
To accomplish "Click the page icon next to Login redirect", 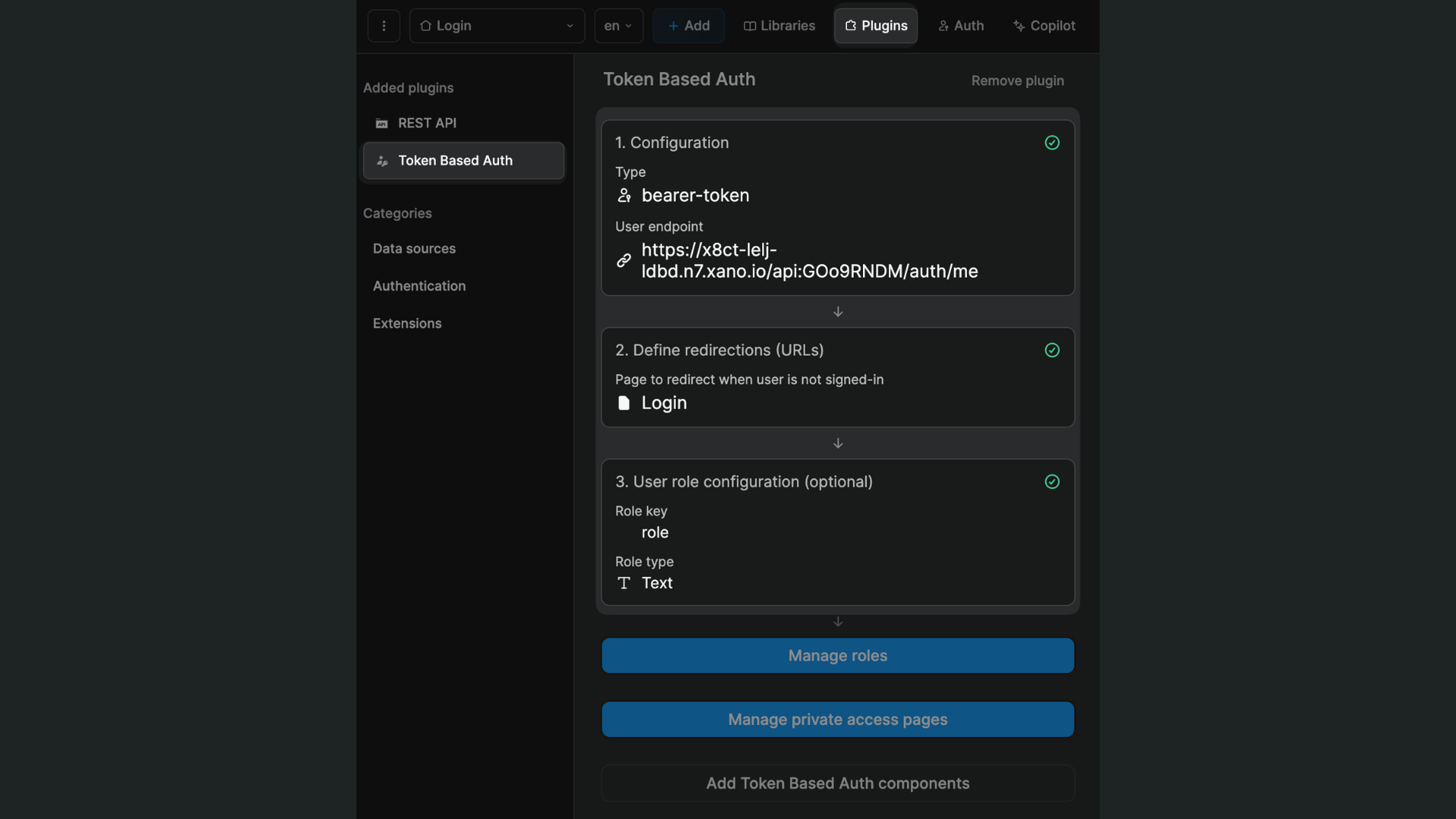I will point(623,403).
